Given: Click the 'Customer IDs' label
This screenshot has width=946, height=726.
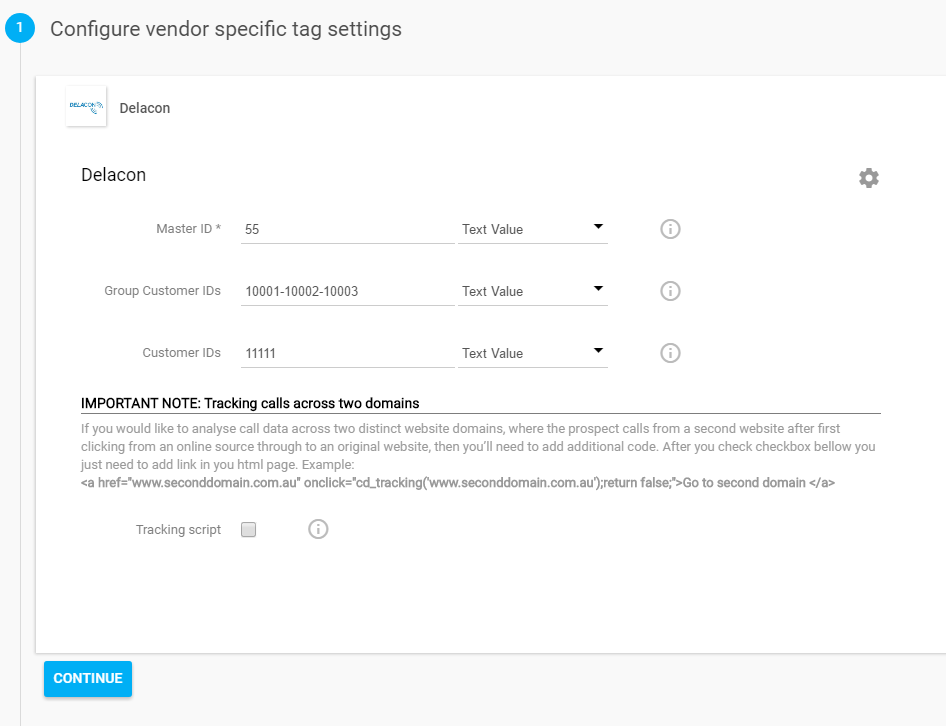Looking at the screenshot, I should tap(182, 352).
